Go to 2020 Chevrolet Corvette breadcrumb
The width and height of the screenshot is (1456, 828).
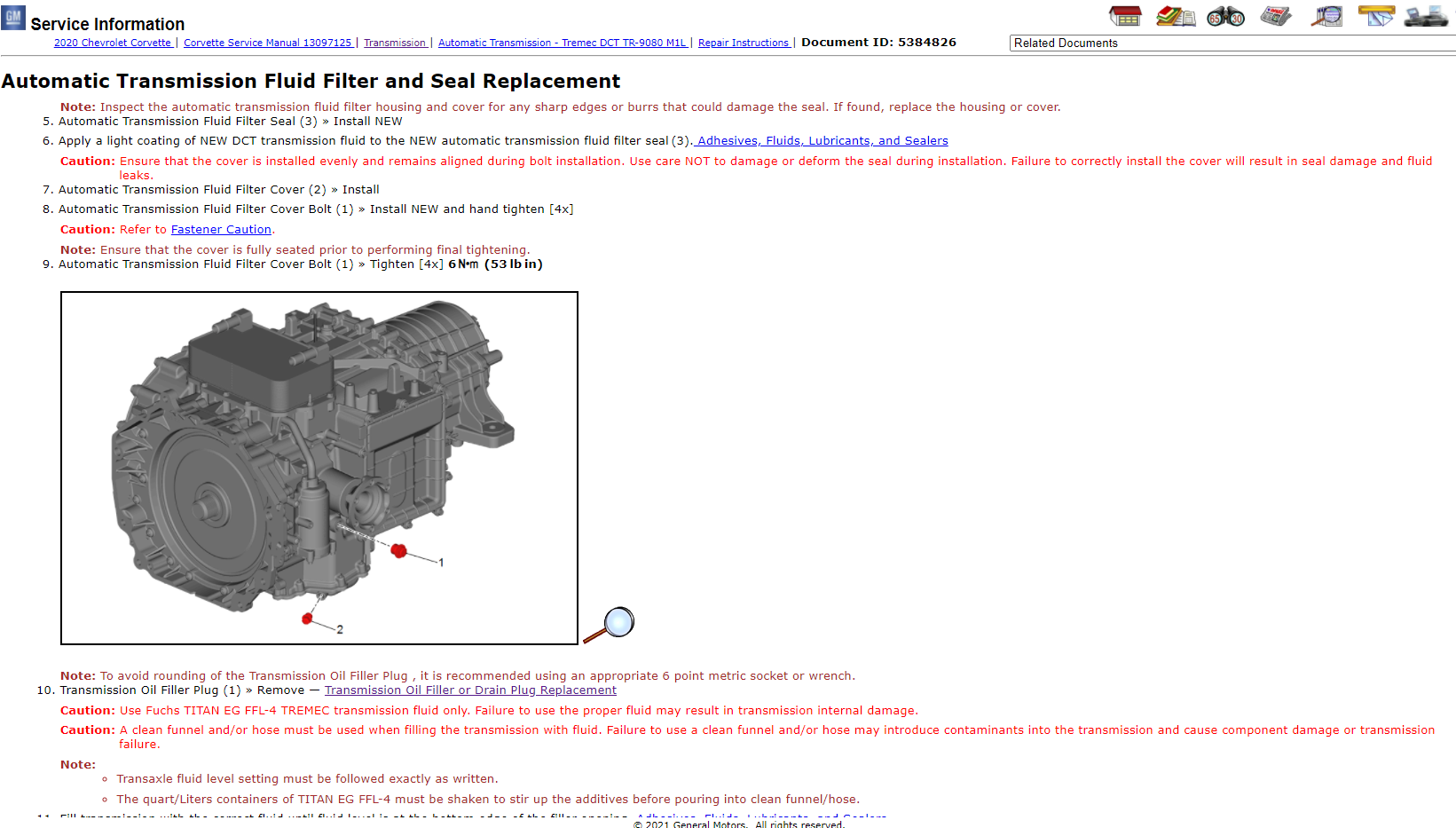[x=113, y=43]
